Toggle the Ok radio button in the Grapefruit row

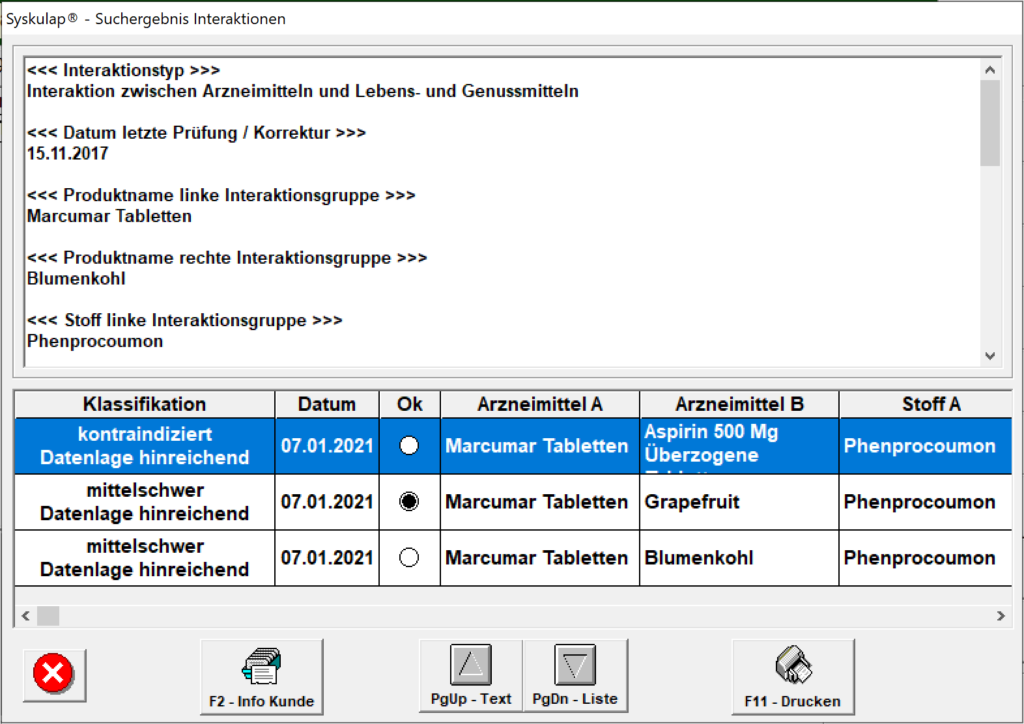pyautogui.click(x=409, y=502)
